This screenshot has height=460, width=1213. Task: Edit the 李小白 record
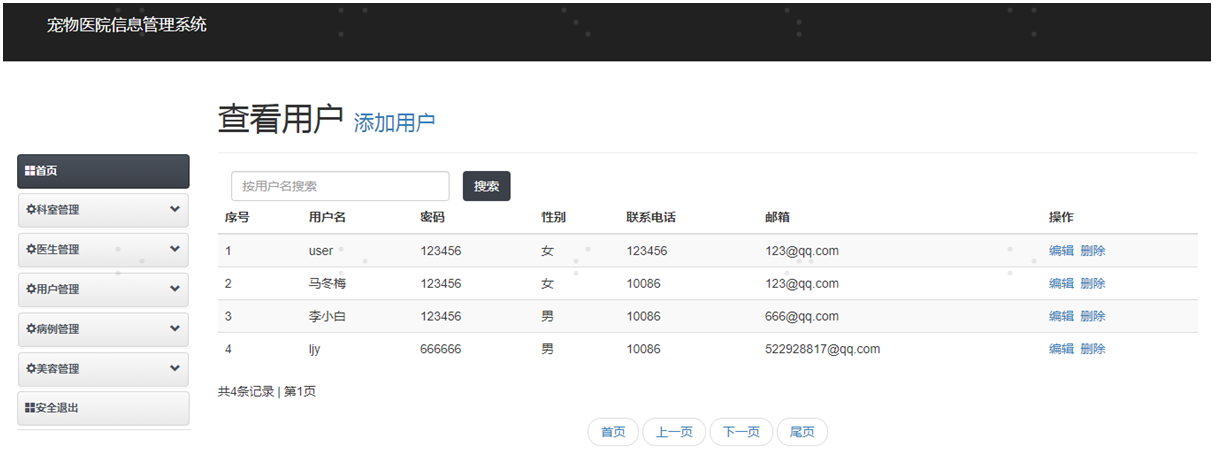pos(1061,316)
